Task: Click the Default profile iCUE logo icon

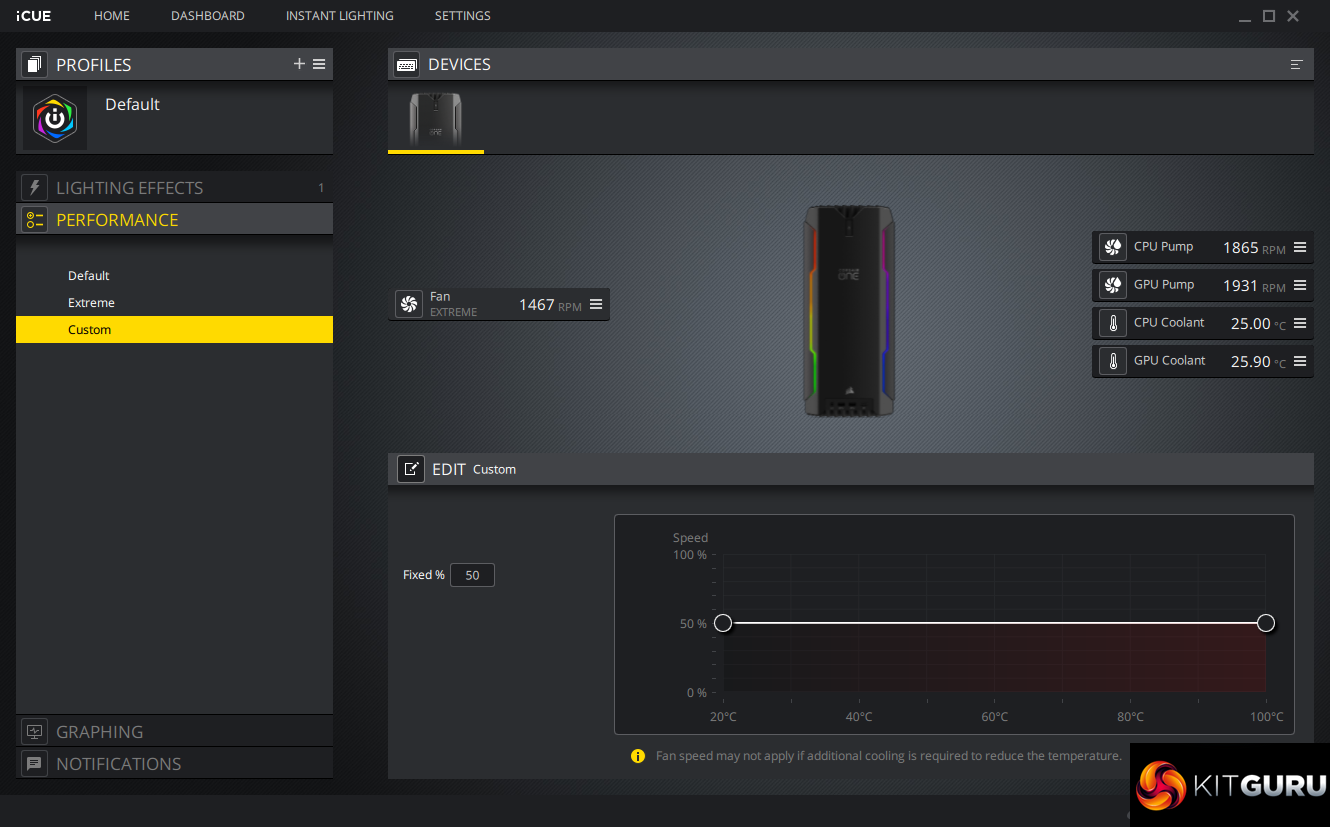Action: pos(55,118)
